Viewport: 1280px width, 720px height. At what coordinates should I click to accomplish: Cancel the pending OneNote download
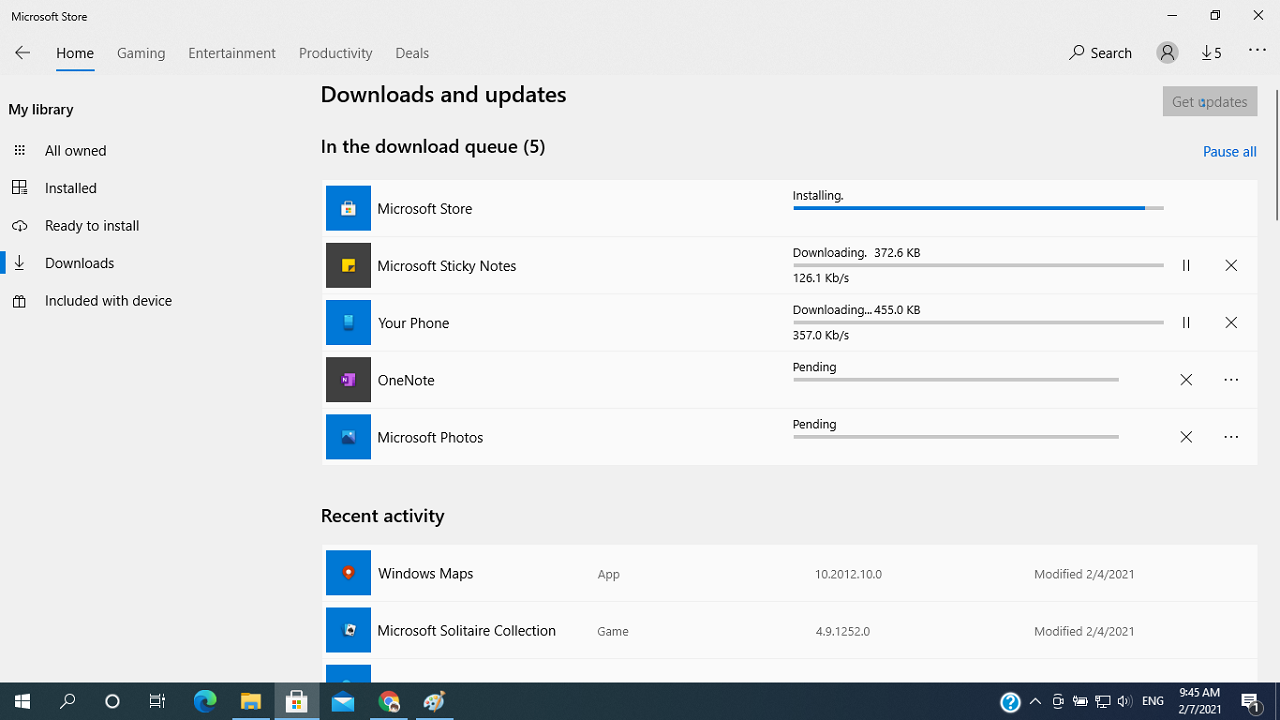coord(1186,380)
